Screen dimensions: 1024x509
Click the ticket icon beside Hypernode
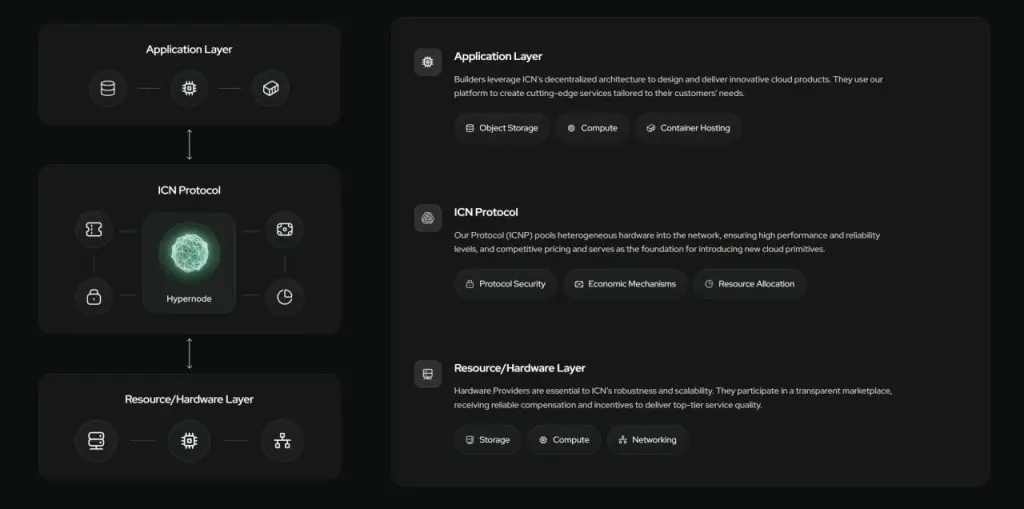[x=94, y=229]
